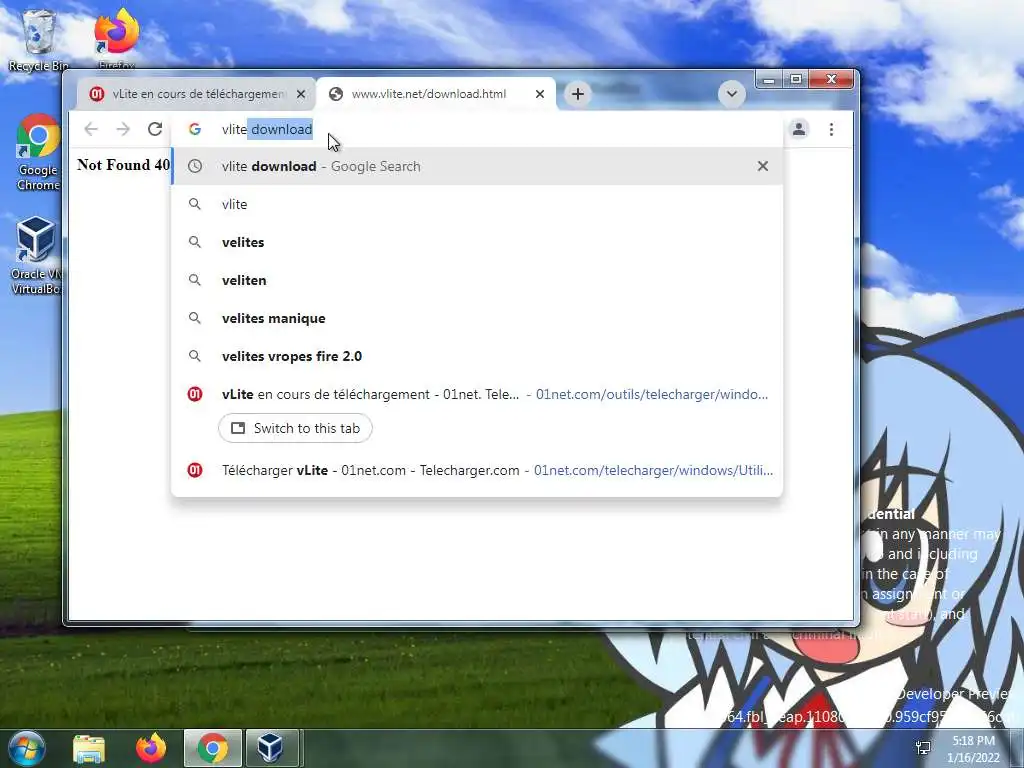This screenshot has width=1024, height=768.
Task: Open the Google Chrome desktop shortcut
Action: [38, 153]
